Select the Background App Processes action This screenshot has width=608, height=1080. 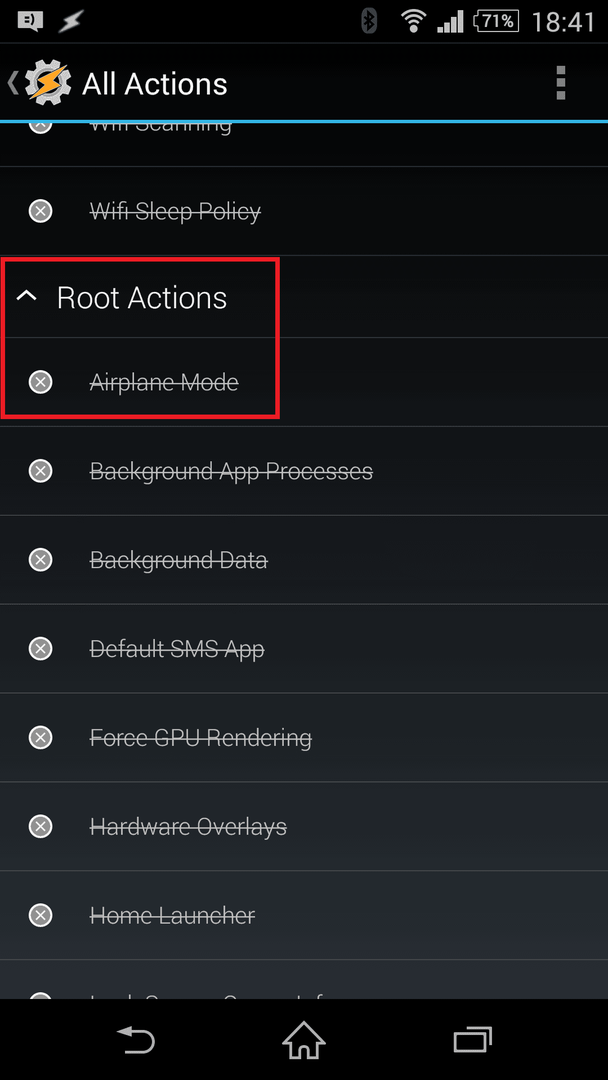pos(304,471)
